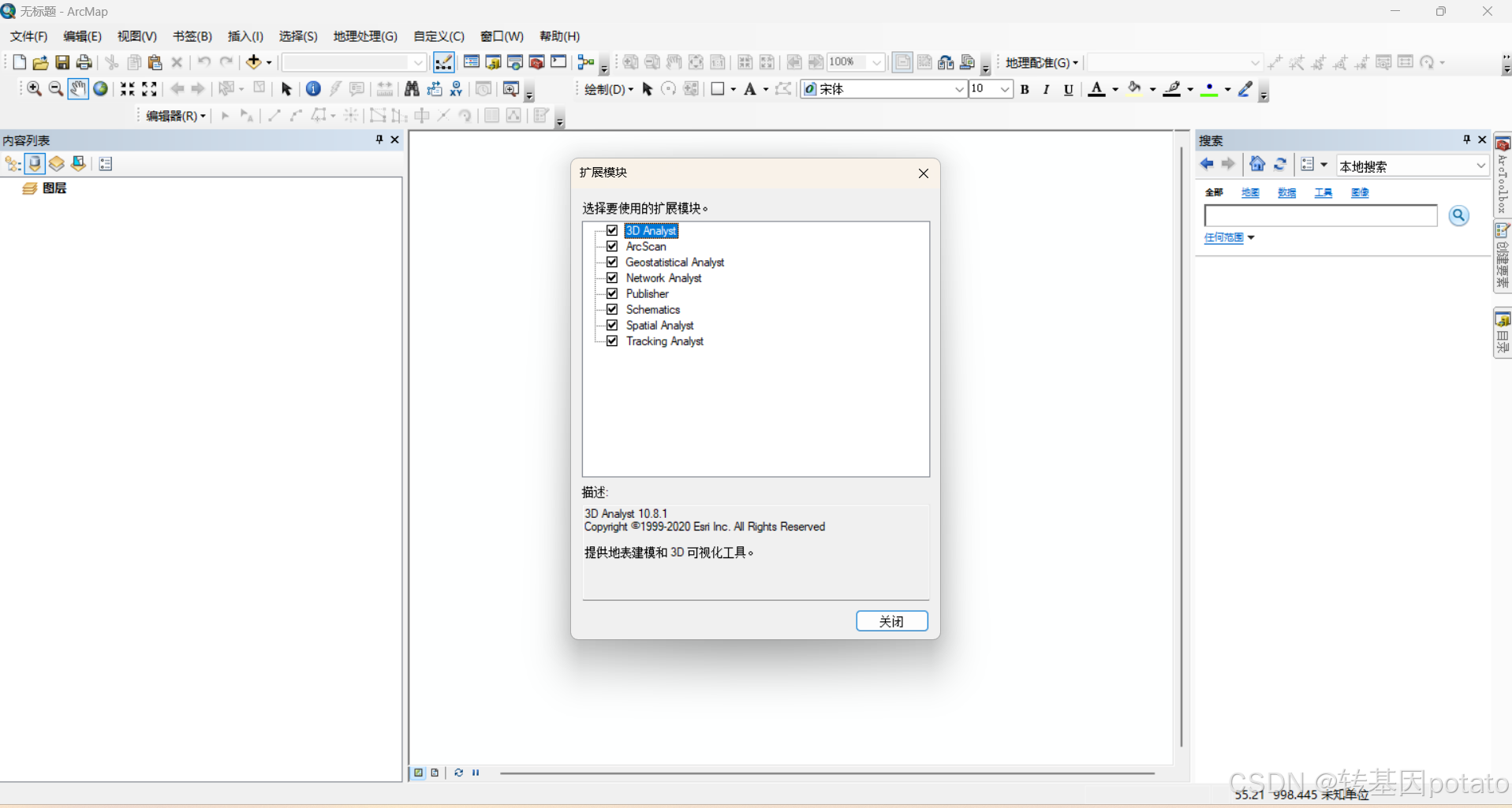Click List By Source icon
1512x808 pixels.
point(35,163)
